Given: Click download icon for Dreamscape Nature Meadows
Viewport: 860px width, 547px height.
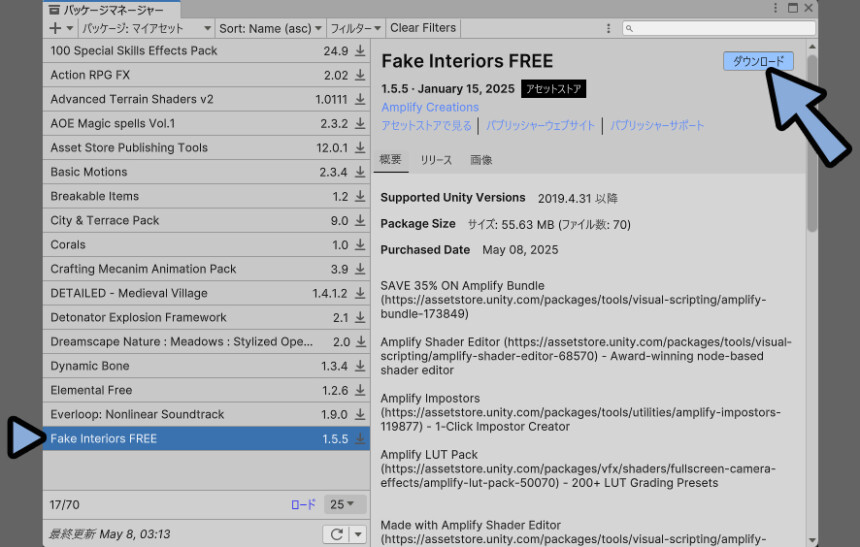Looking at the screenshot, I should click(x=360, y=341).
